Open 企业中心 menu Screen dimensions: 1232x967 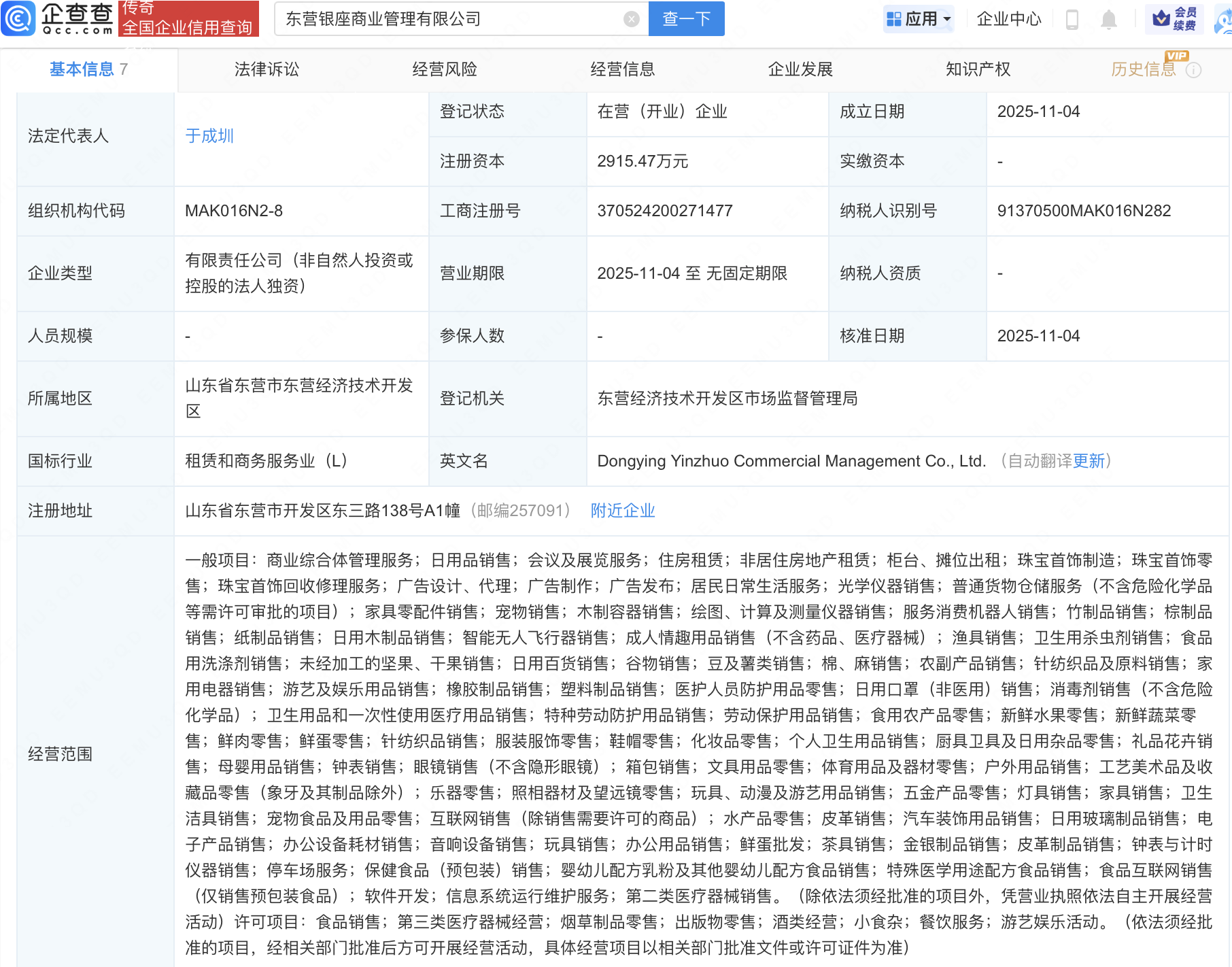[x=1008, y=19]
